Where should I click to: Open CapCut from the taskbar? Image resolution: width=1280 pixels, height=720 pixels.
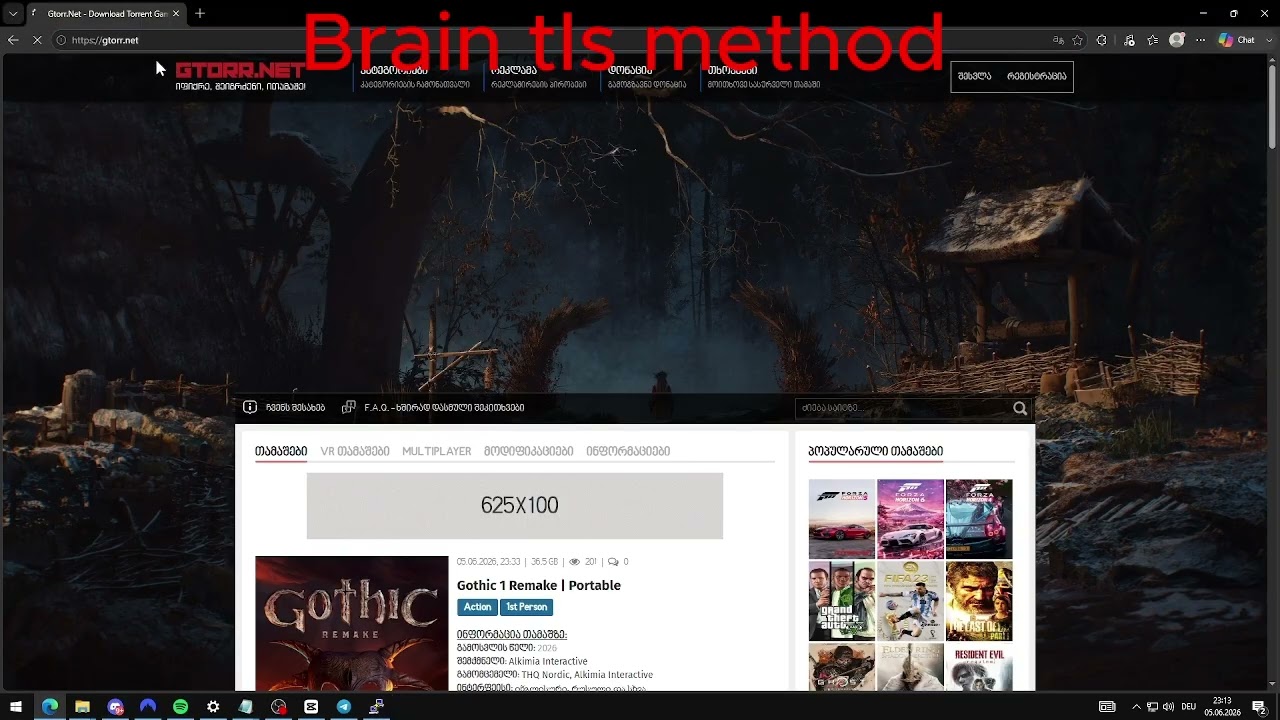311,706
